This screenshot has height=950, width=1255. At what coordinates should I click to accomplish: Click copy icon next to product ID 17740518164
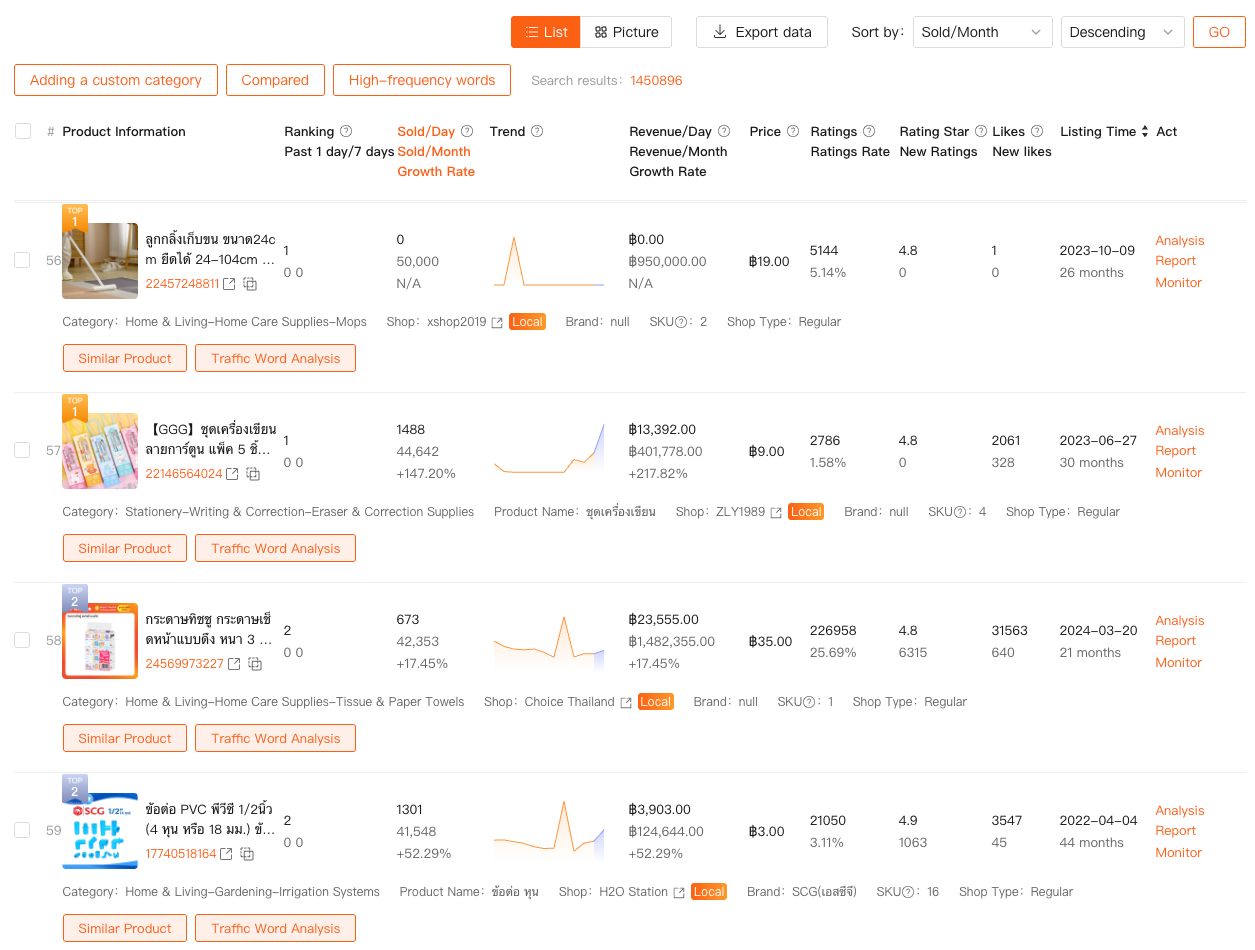point(246,853)
